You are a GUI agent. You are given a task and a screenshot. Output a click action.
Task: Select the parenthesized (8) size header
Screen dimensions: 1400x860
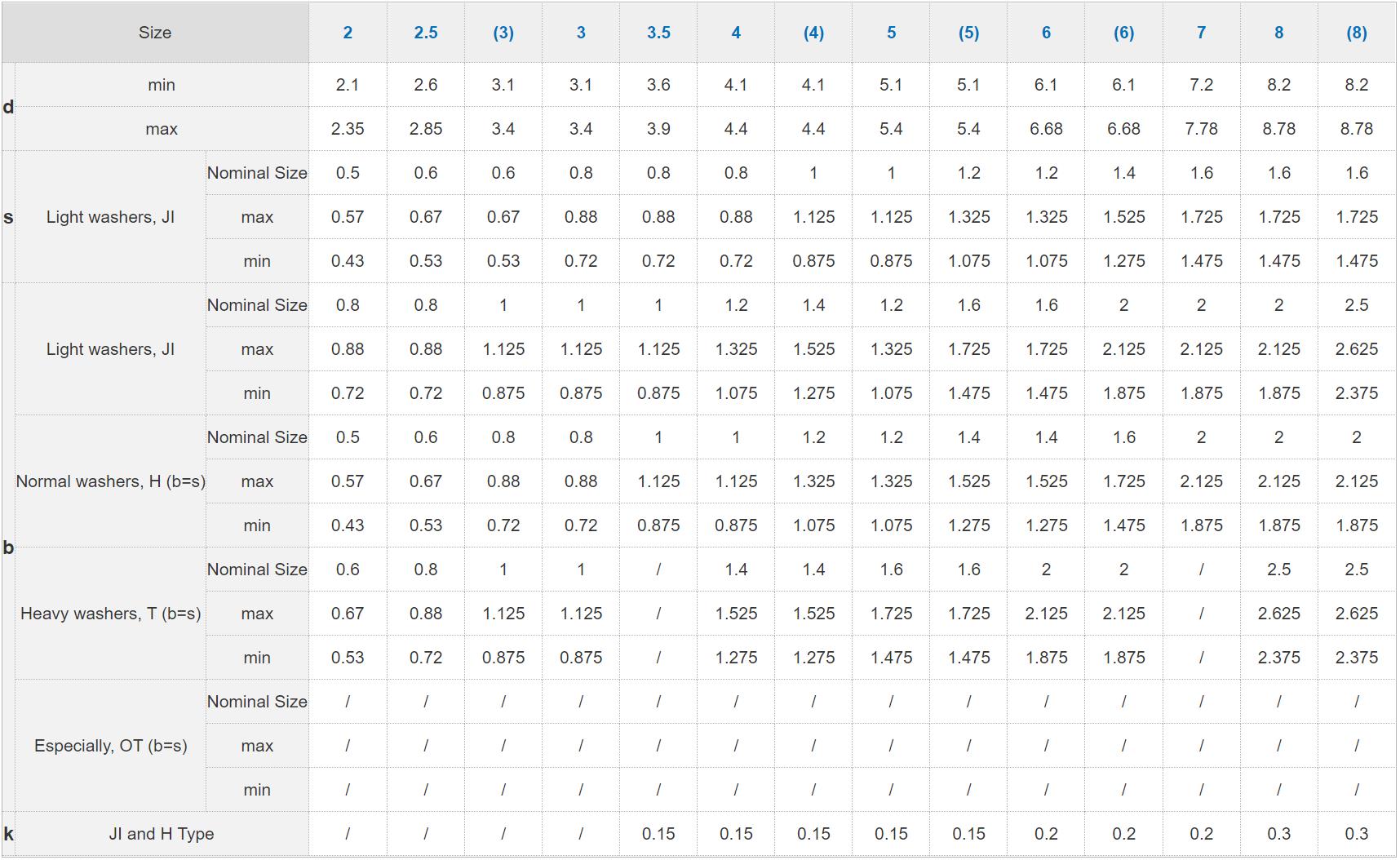tap(1357, 33)
